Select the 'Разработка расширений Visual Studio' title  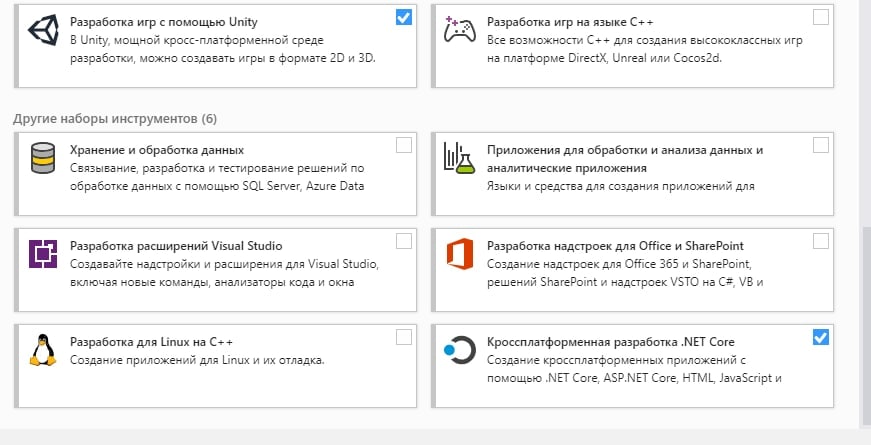tap(176, 246)
